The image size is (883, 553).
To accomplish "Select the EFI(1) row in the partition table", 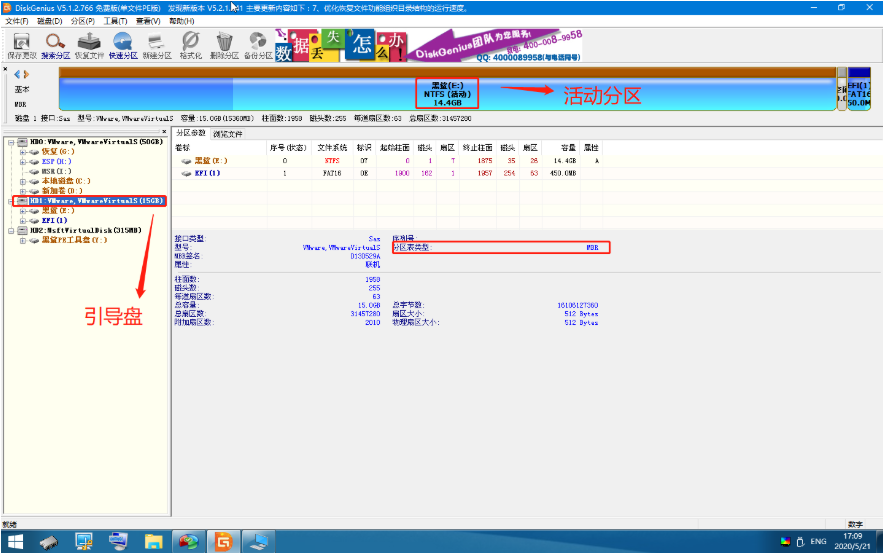I will tap(388, 173).
